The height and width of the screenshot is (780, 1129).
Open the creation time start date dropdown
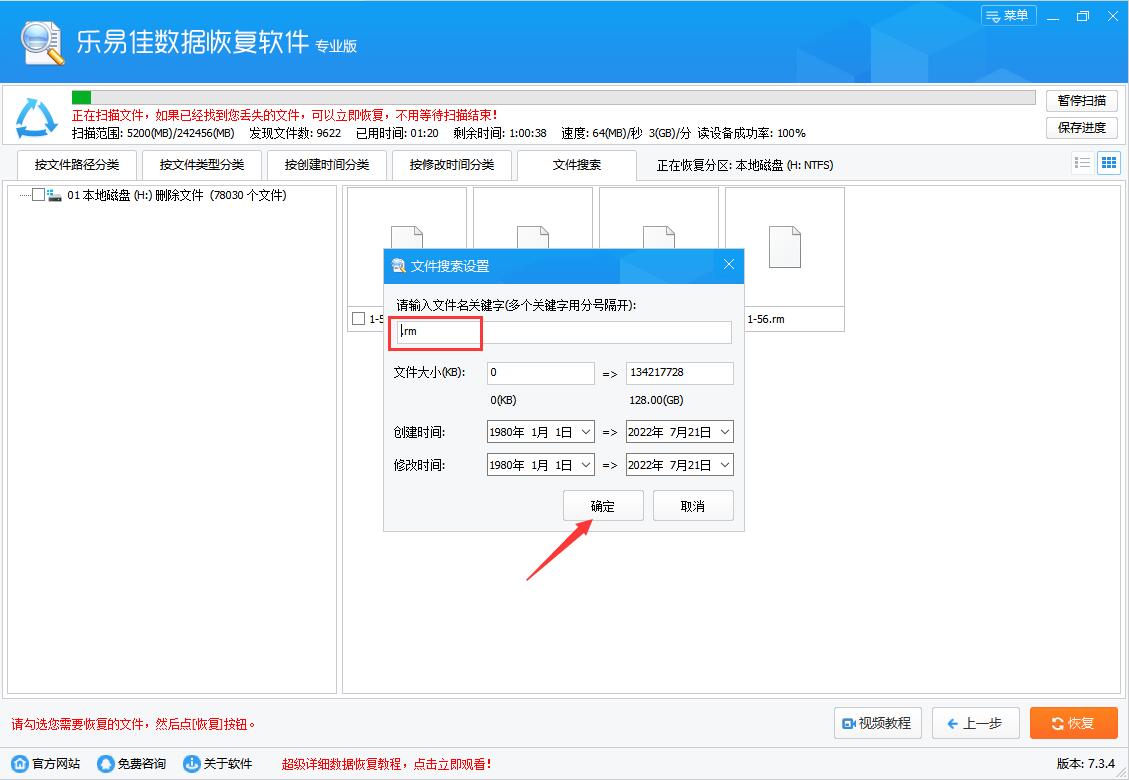click(585, 431)
